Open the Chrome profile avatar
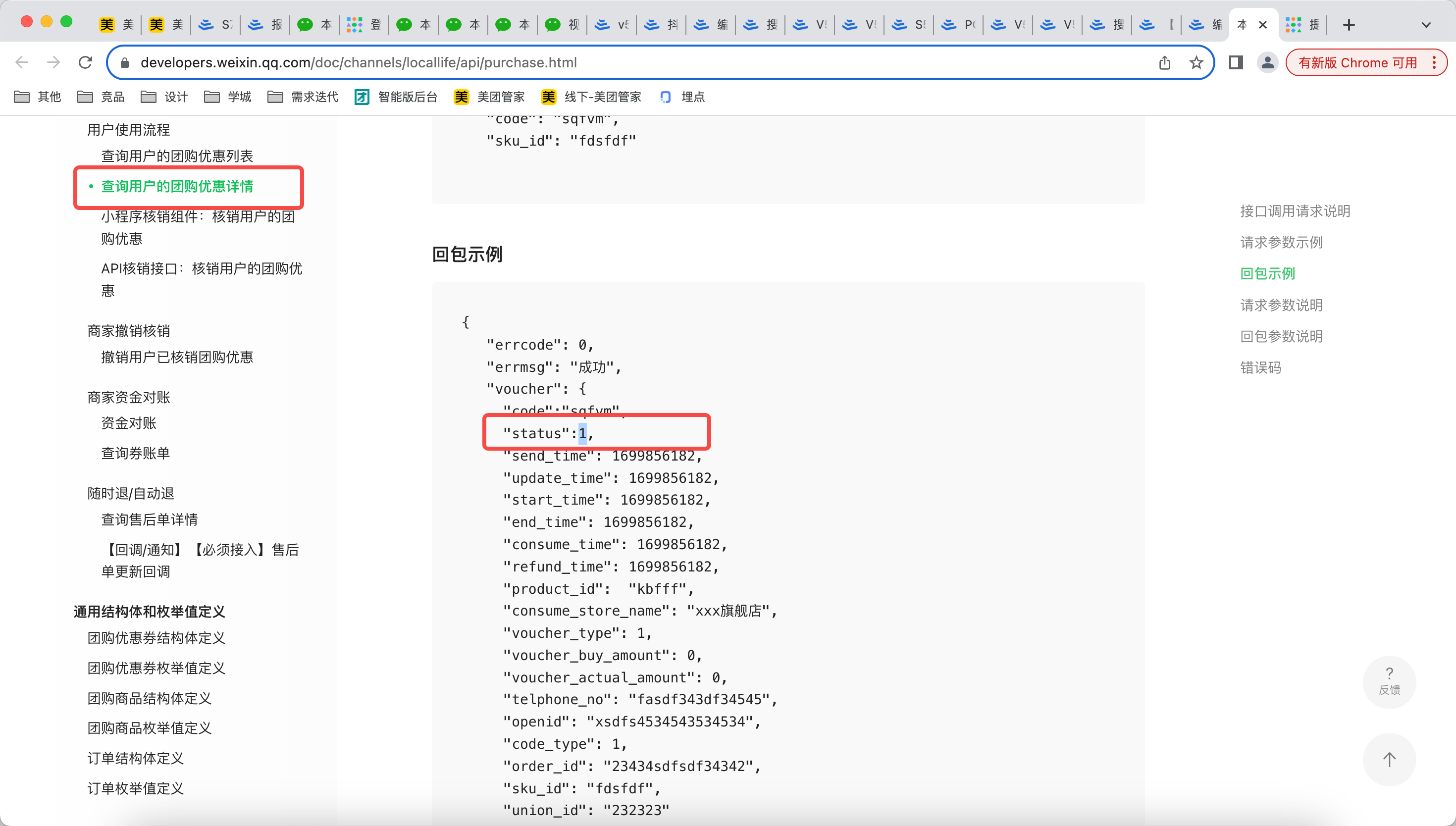Screen dimensions: 1456x826 pyautogui.click(x=1267, y=62)
